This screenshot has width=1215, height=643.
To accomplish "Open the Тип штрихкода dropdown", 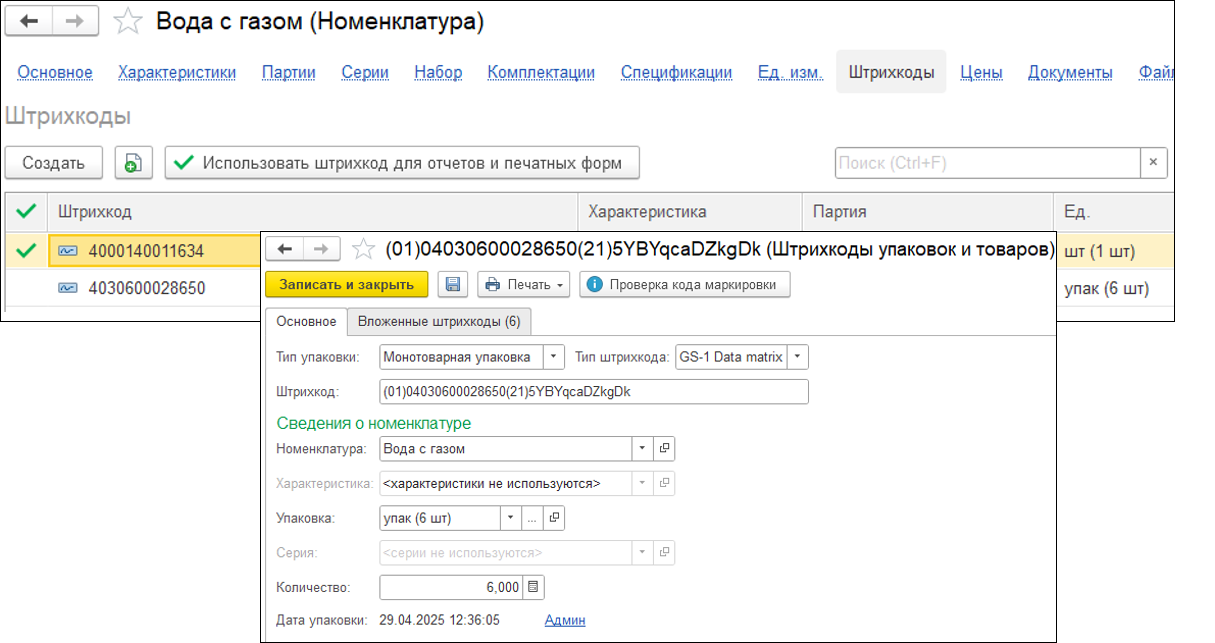I will pos(795,356).
